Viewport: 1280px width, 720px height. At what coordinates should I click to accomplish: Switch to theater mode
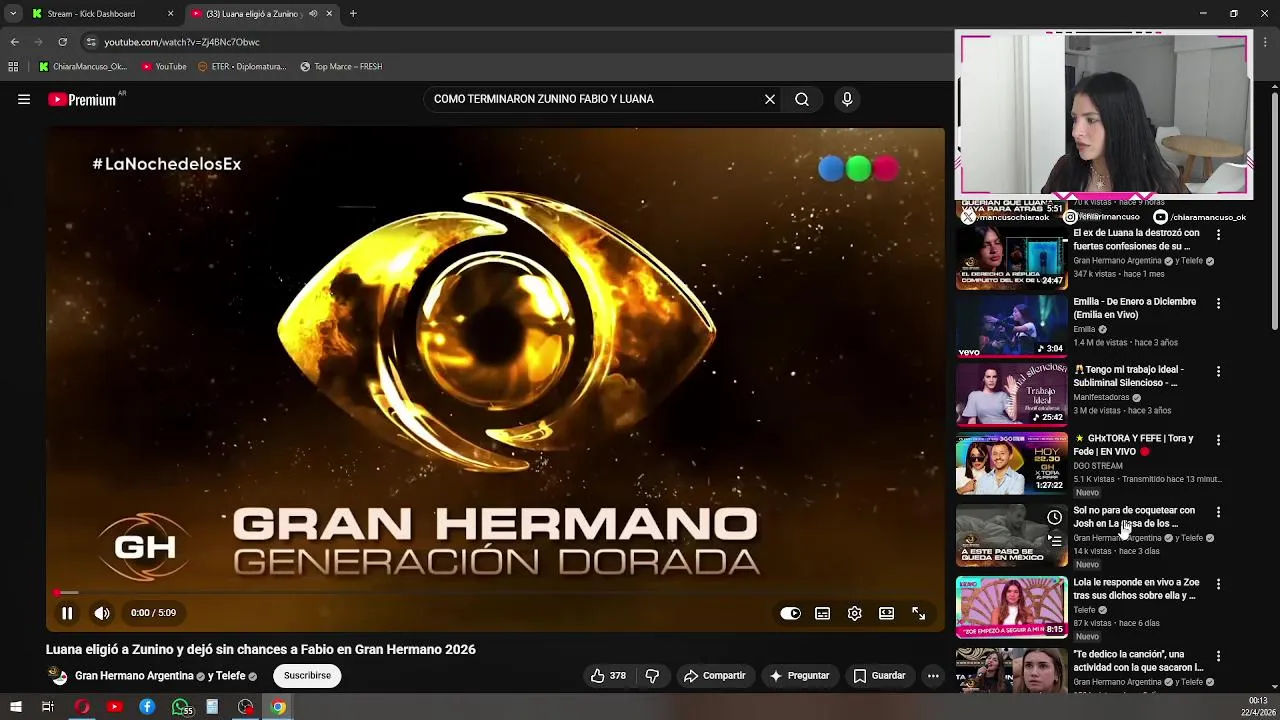point(886,613)
